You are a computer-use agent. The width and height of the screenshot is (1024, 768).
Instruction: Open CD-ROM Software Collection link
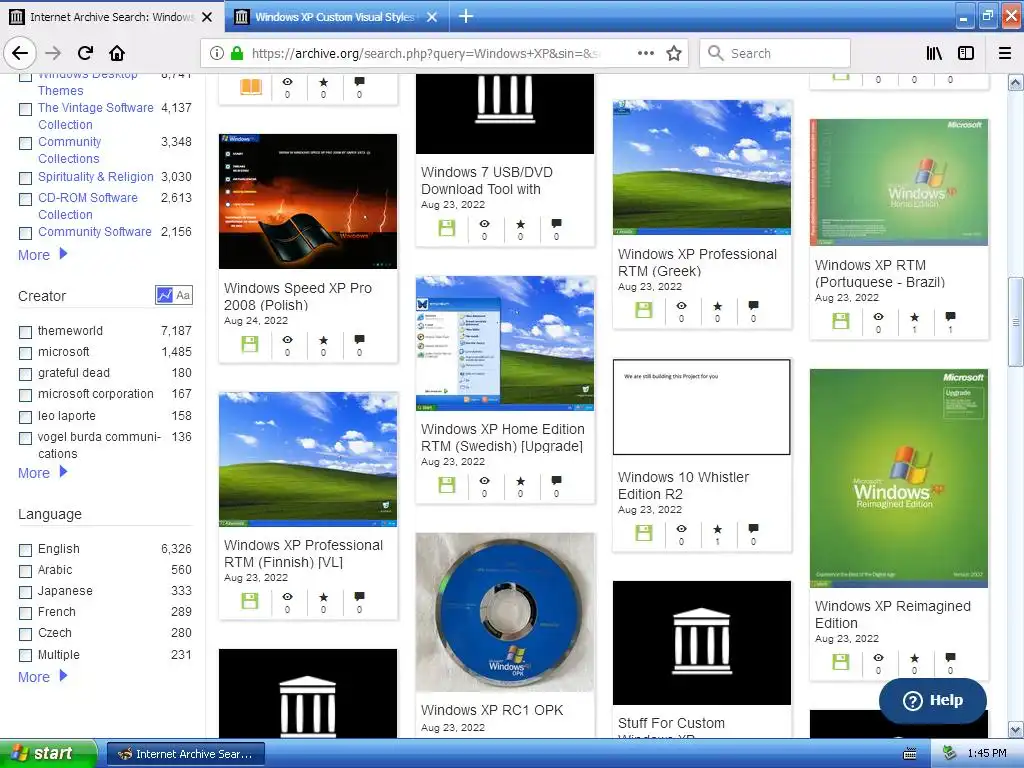[x=88, y=206]
